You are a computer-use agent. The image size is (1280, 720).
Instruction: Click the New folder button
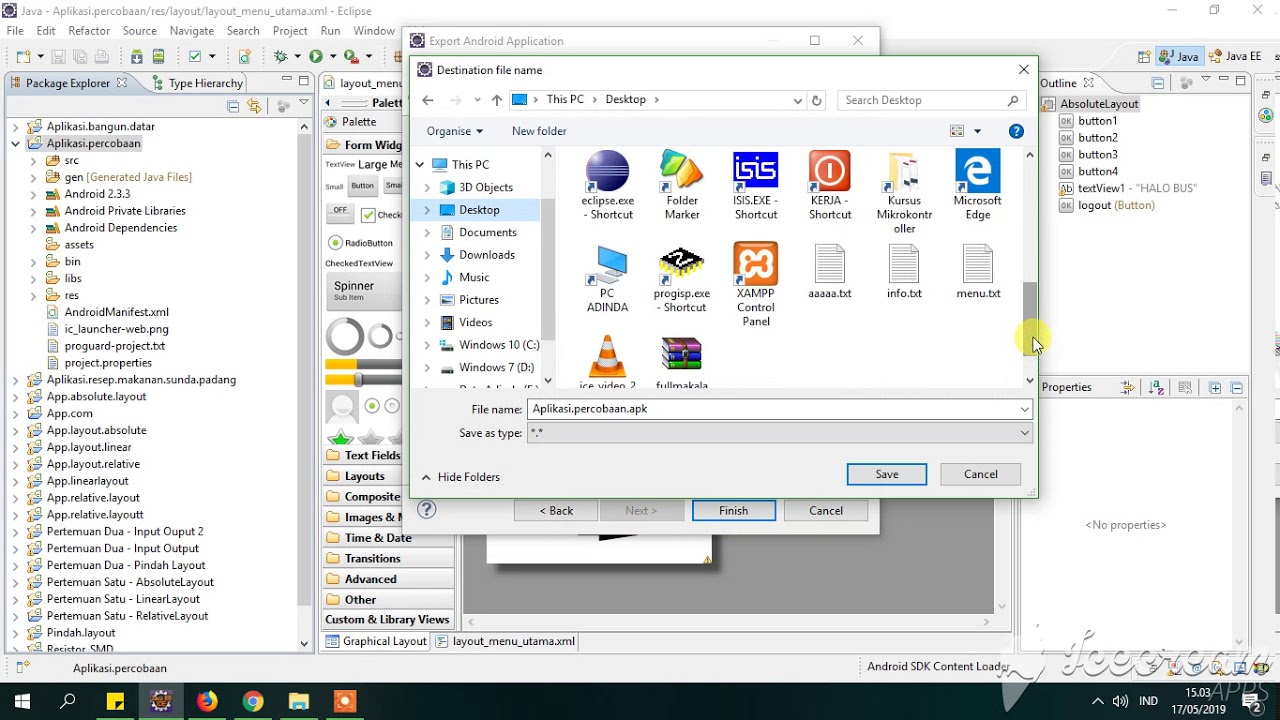[x=539, y=131]
